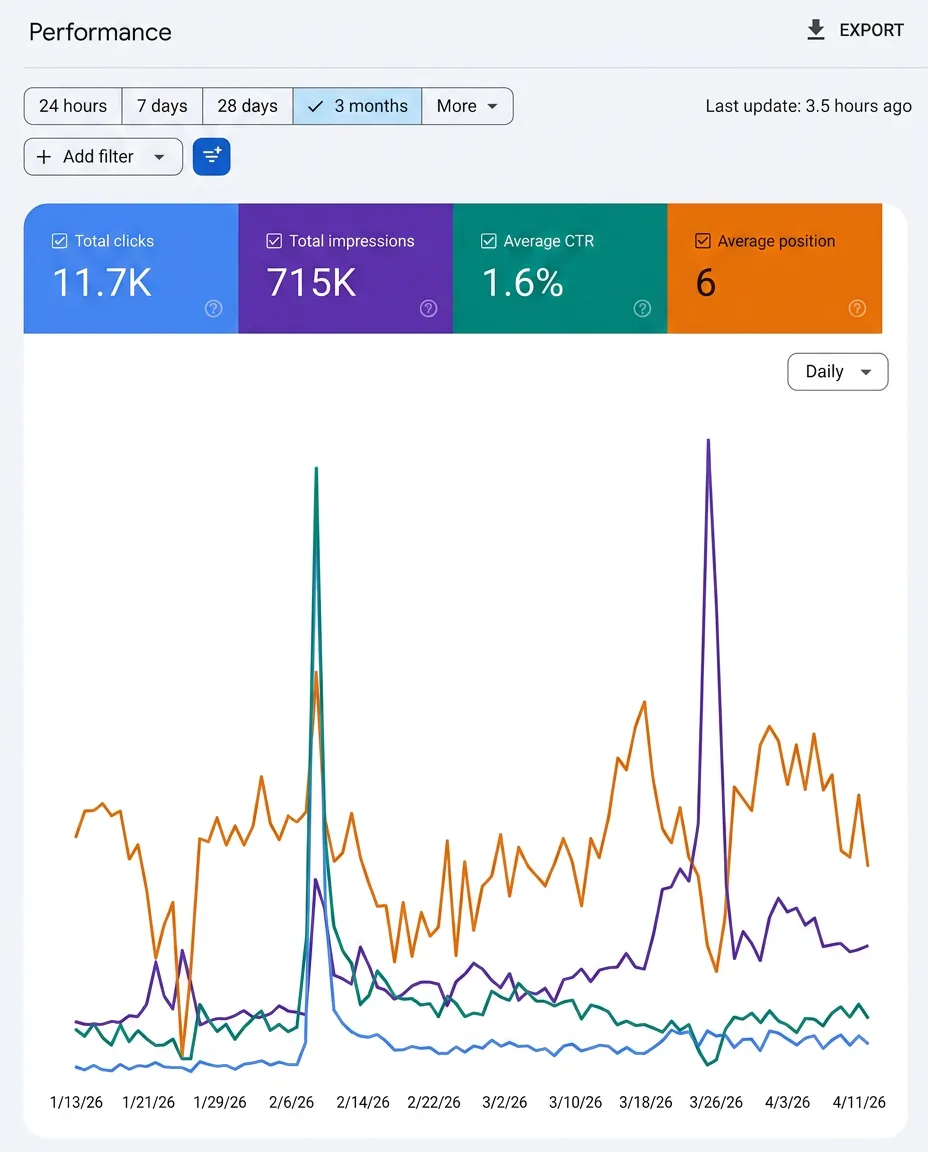The height and width of the screenshot is (1152, 928).
Task: Expand the More date range dropdown
Action: (x=467, y=106)
